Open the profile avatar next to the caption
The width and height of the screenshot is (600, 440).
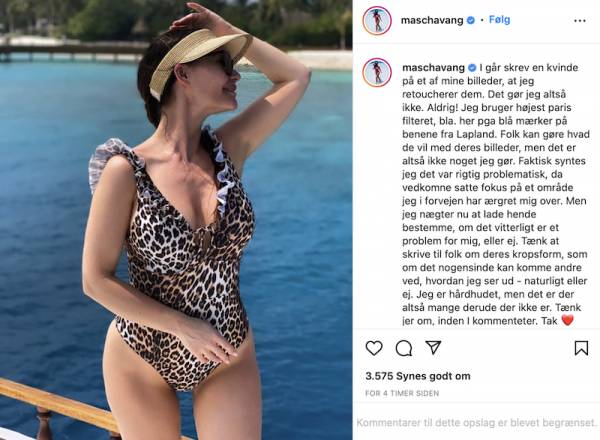(x=377, y=72)
